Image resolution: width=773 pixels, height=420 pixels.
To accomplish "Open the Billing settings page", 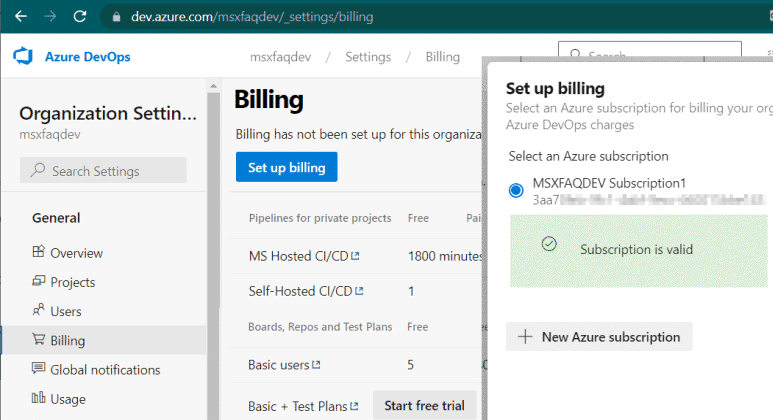I will pyautogui.click(x=104, y=340).
